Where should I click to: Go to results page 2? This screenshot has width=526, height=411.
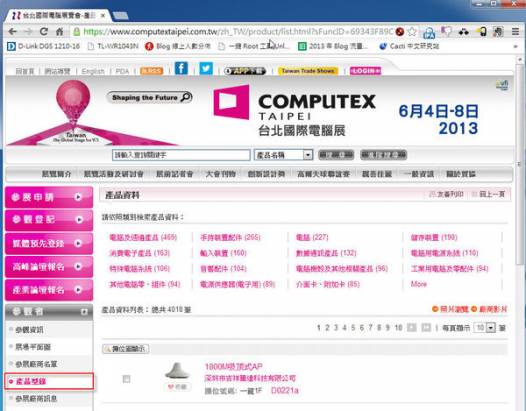[x=327, y=328]
